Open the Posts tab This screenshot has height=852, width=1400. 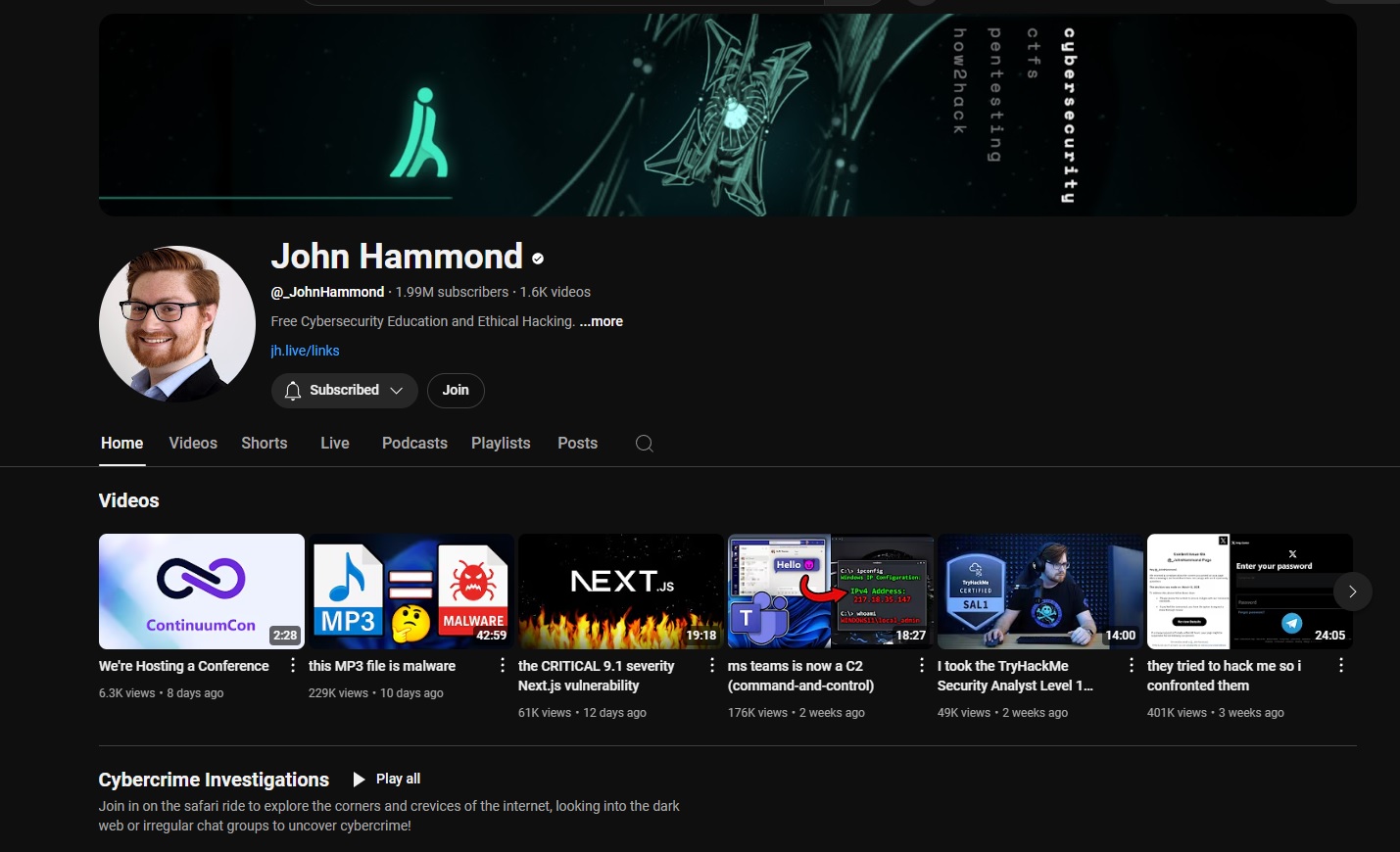click(x=577, y=444)
